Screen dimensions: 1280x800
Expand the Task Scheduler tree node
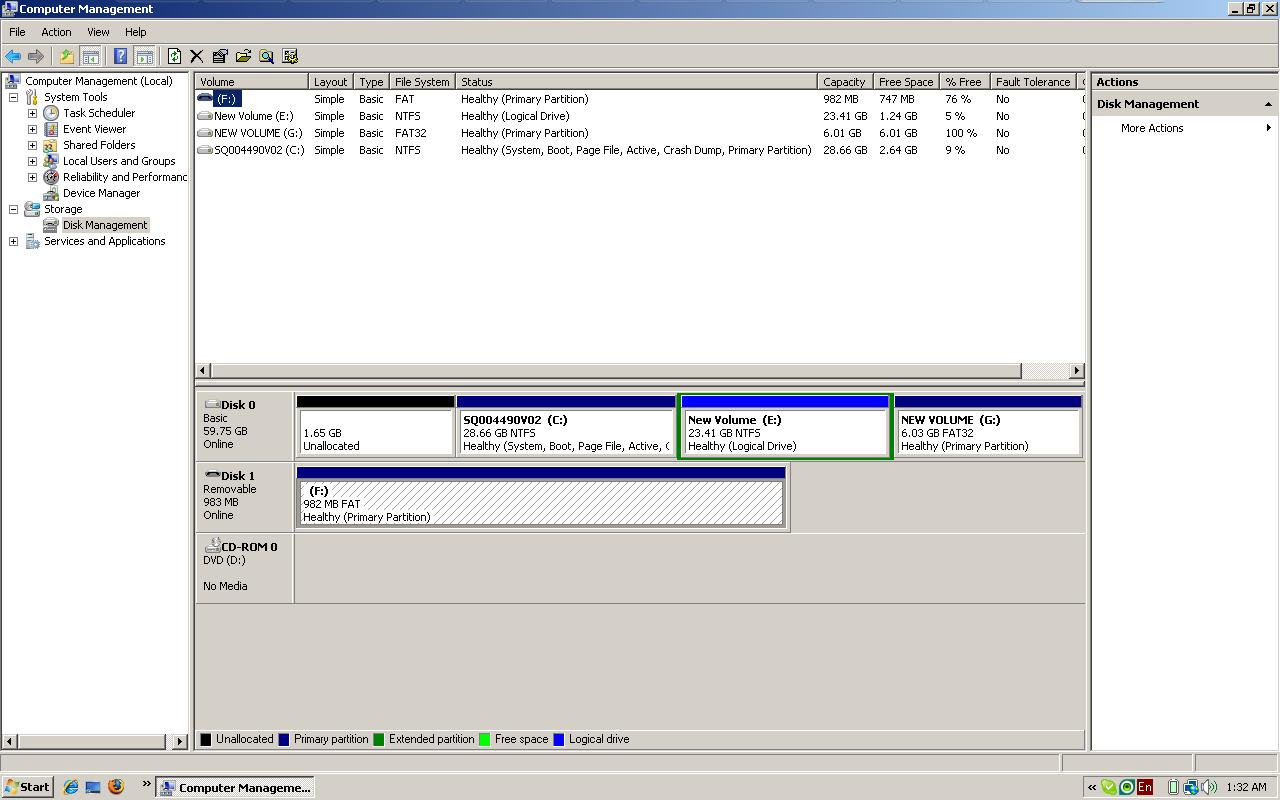point(32,113)
